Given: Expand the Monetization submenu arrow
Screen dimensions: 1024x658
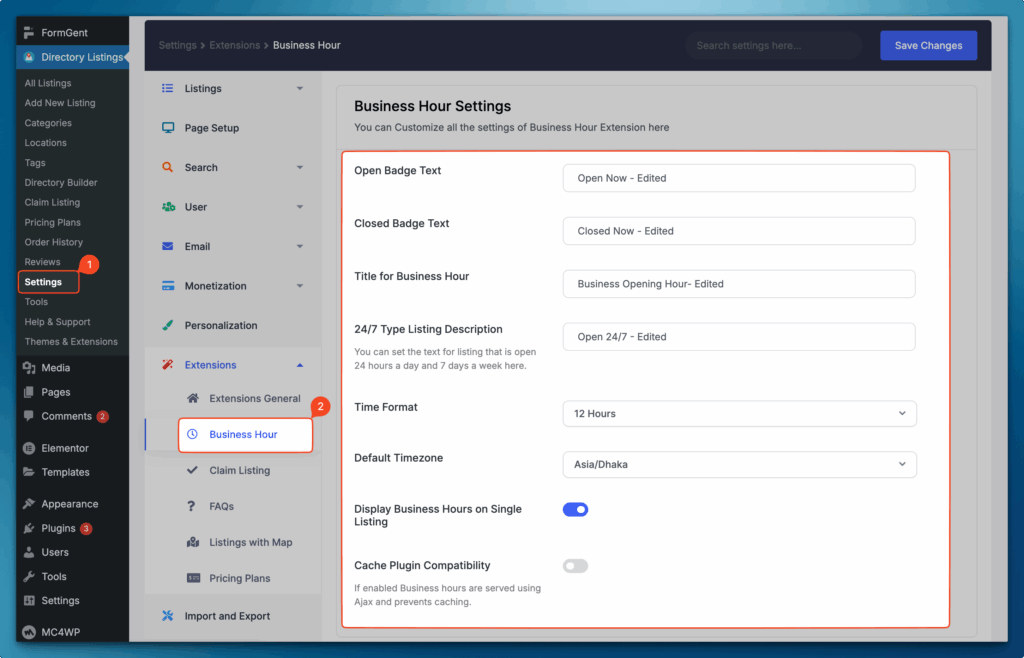Looking at the screenshot, I should 300,287.
